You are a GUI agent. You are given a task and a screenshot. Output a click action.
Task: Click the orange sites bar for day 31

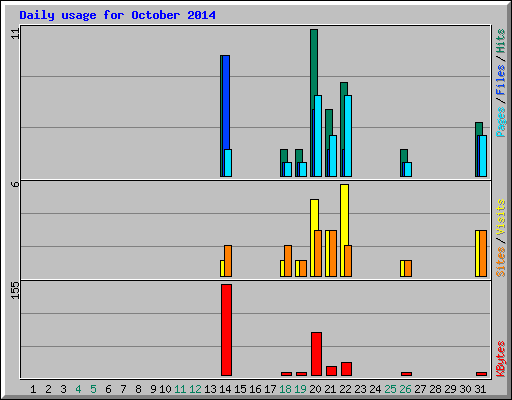[x=483, y=253]
